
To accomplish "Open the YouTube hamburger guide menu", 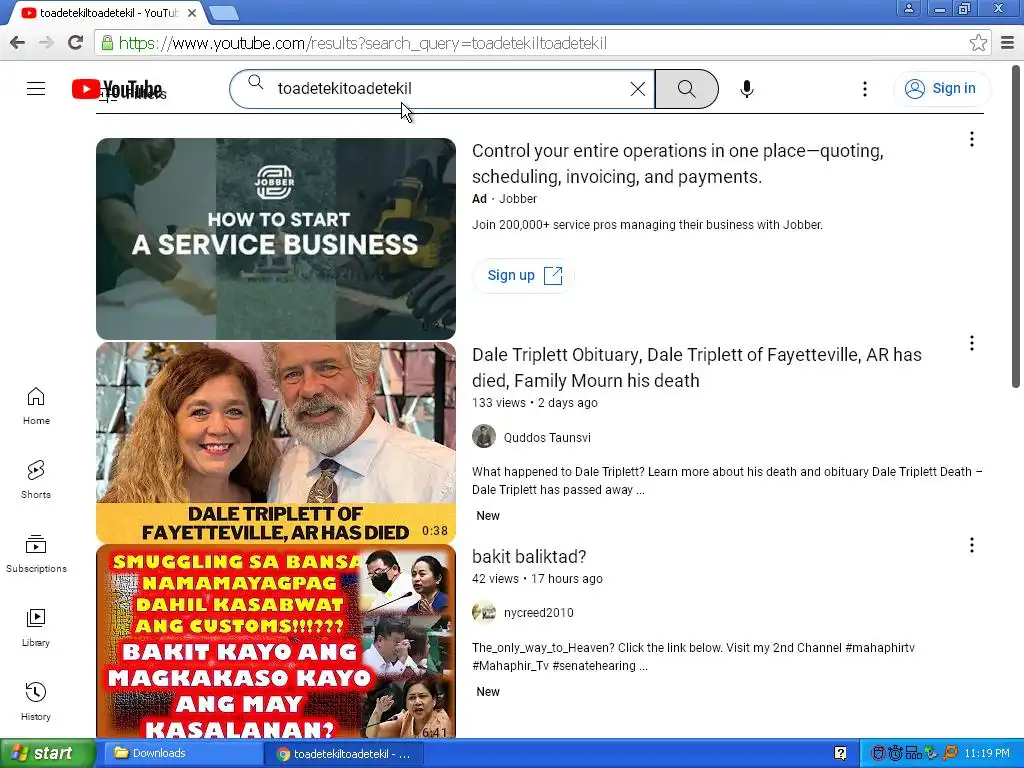I will (36, 88).
